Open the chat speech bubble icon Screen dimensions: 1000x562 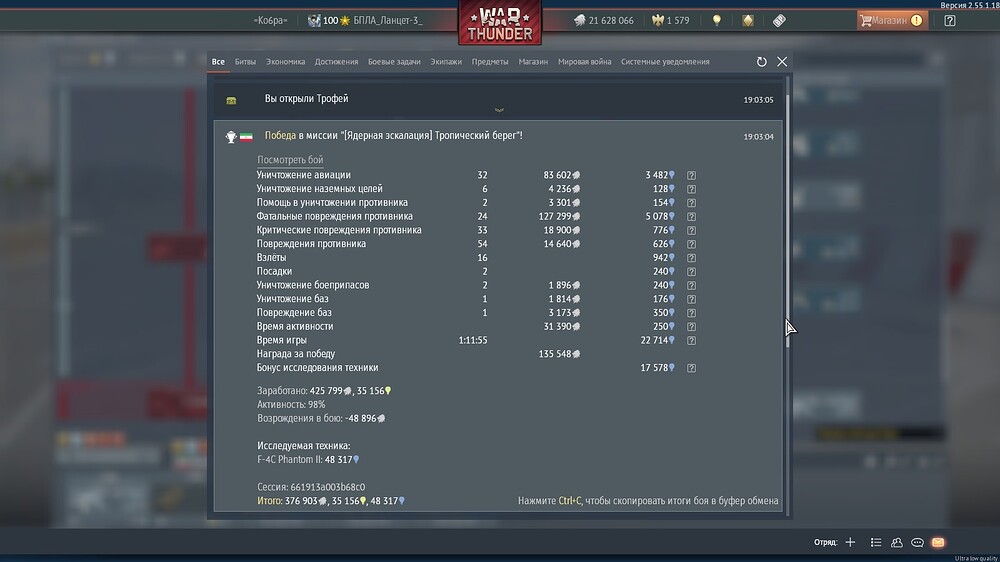[x=917, y=542]
